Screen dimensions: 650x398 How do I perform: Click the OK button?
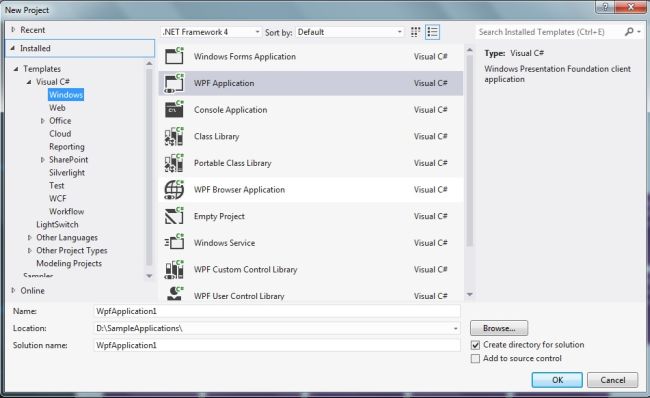click(x=557, y=380)
